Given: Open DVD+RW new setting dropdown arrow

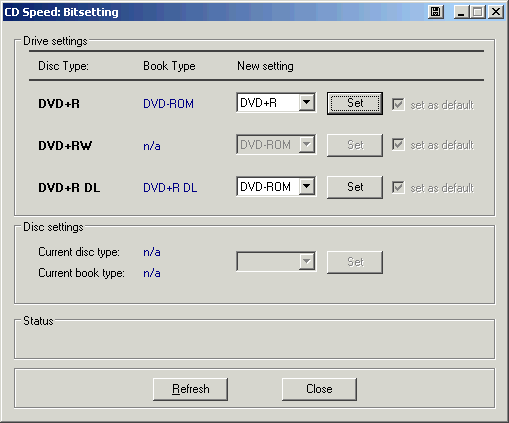Looking at the screenshot, I should (306, 145).
